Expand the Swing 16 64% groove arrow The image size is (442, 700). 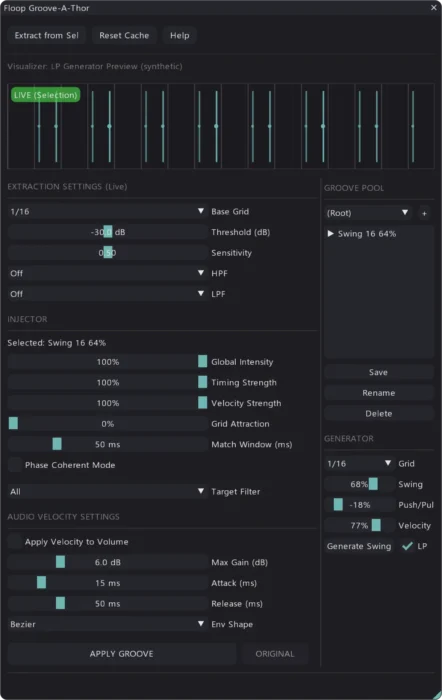tap(330, 233)
